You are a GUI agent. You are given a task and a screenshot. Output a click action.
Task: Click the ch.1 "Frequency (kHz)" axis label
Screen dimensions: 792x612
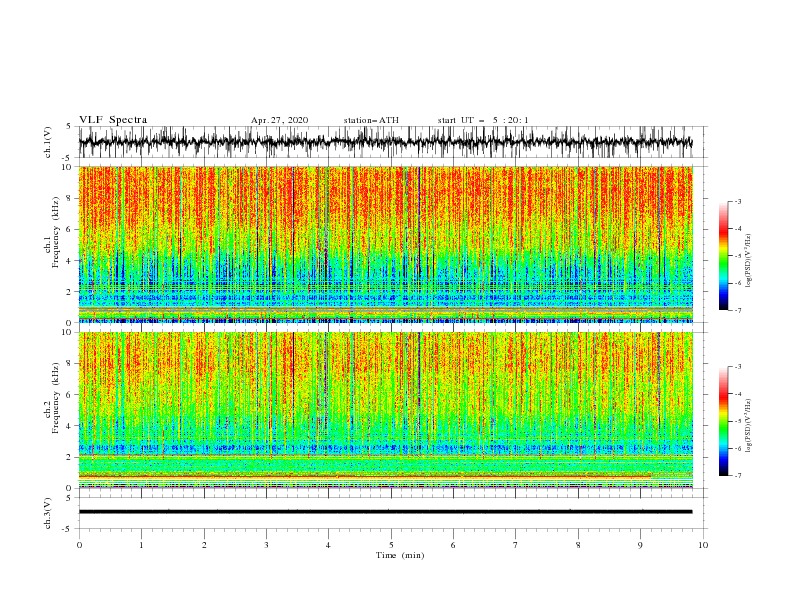(x=55, y=232)
